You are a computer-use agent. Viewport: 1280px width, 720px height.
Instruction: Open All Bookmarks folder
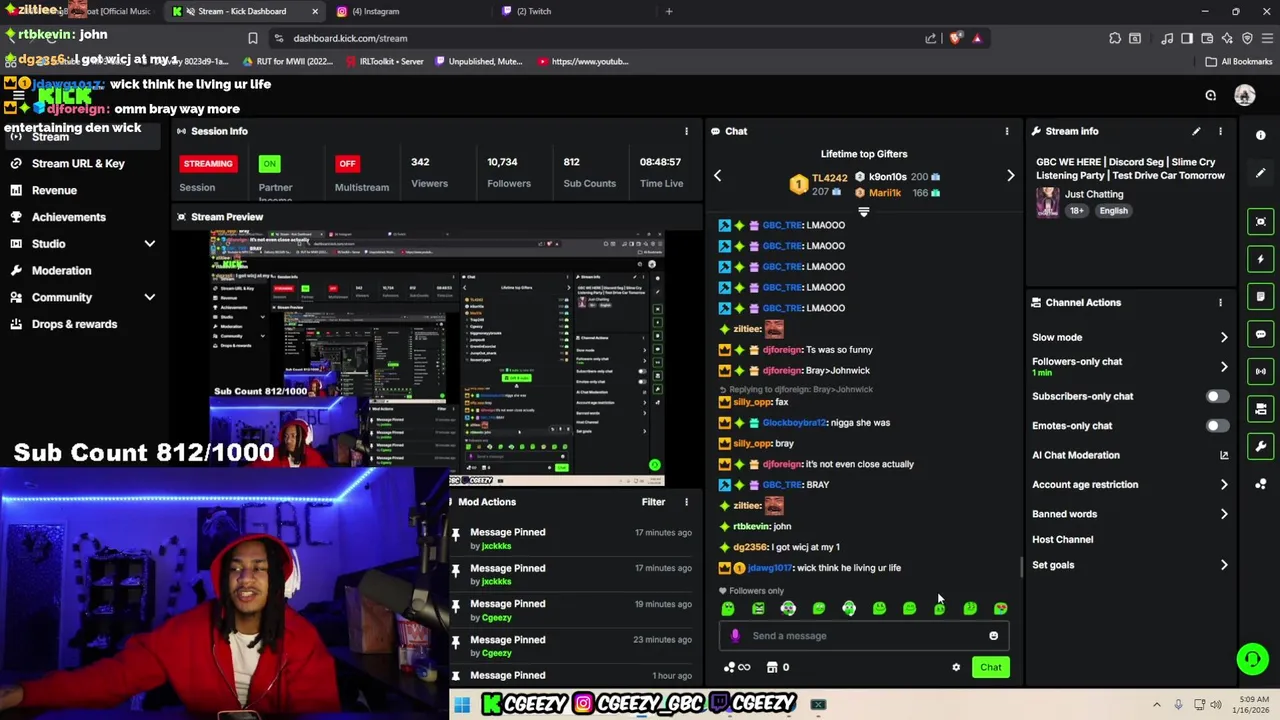[x=1239, y=61]
